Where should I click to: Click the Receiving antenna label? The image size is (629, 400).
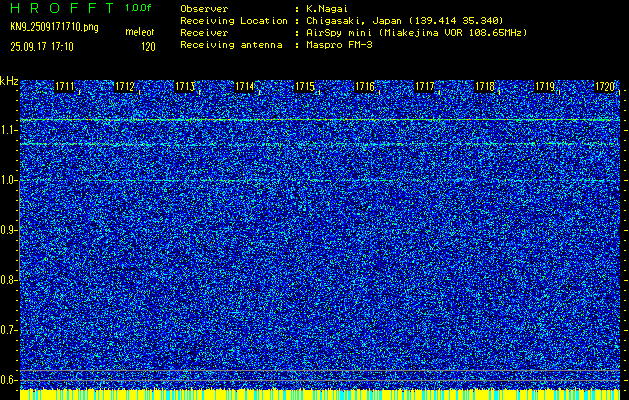pos(231,45)
